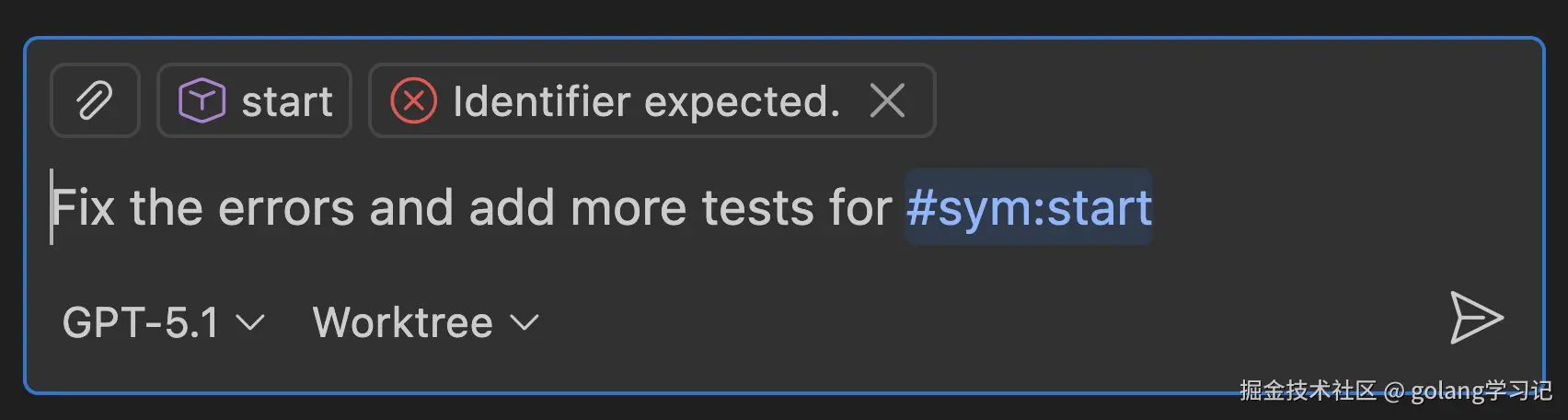The image size is (1568, 420).
Task: Click the paperclip attach context icon
Action: pyautogui.click(x=95, y=100)
